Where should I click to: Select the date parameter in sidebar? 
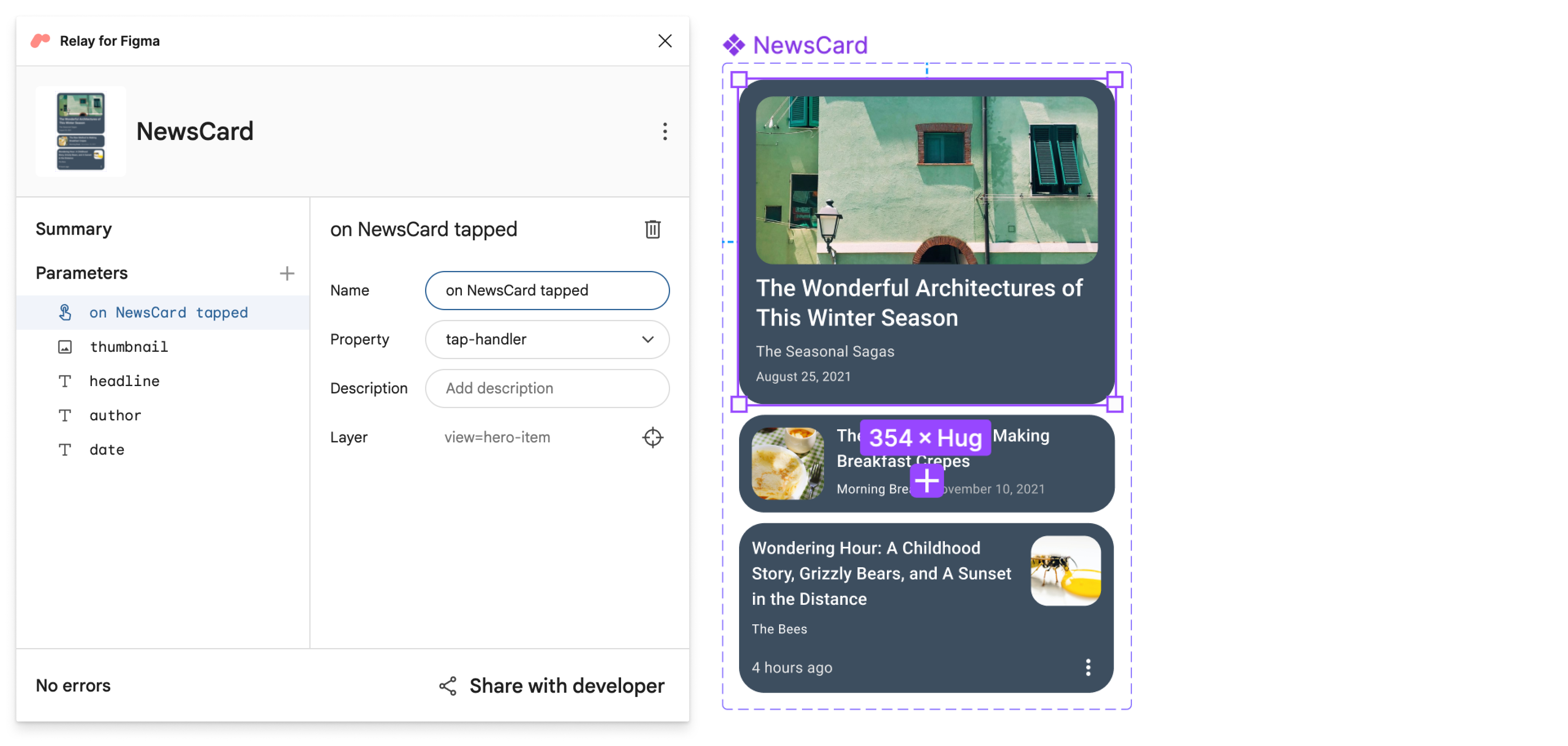click(106, 449)
